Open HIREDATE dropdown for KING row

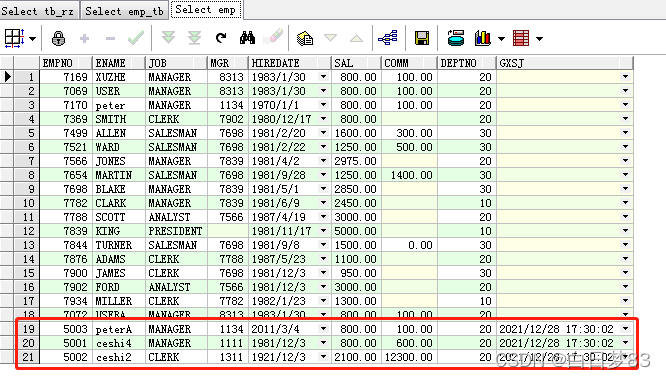pos(324,231)
